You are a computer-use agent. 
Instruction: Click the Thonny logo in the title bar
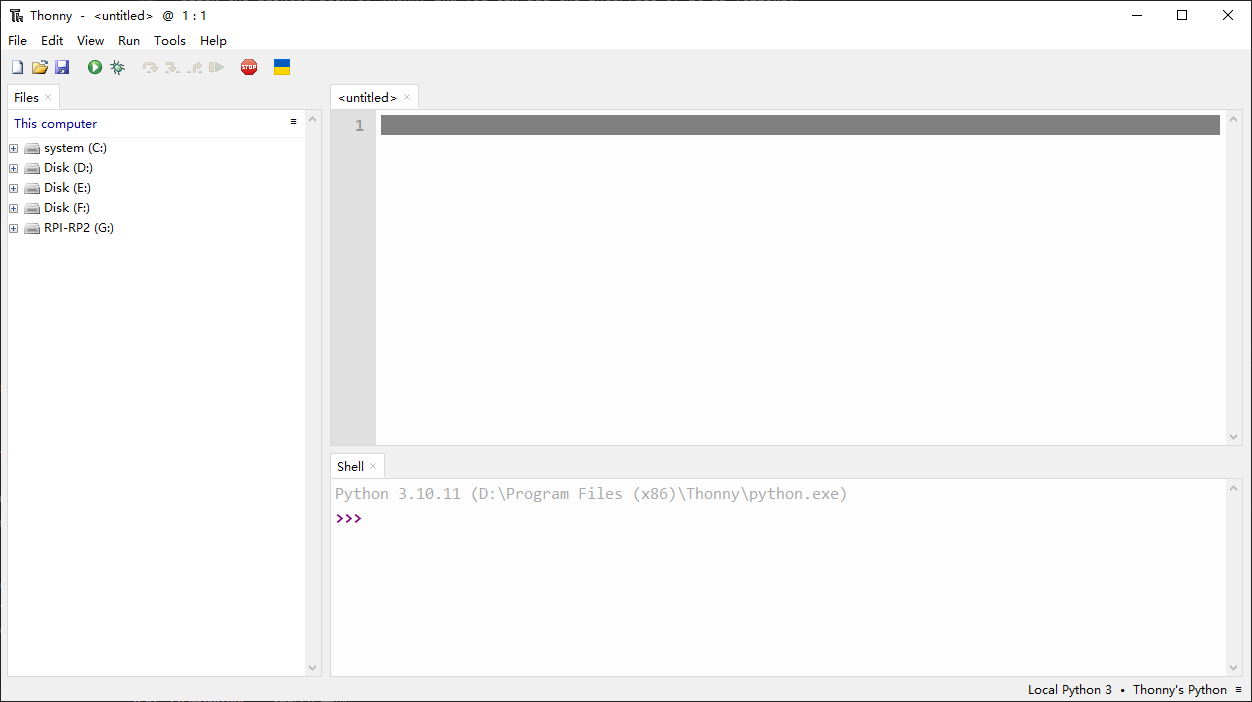point(17,15)
